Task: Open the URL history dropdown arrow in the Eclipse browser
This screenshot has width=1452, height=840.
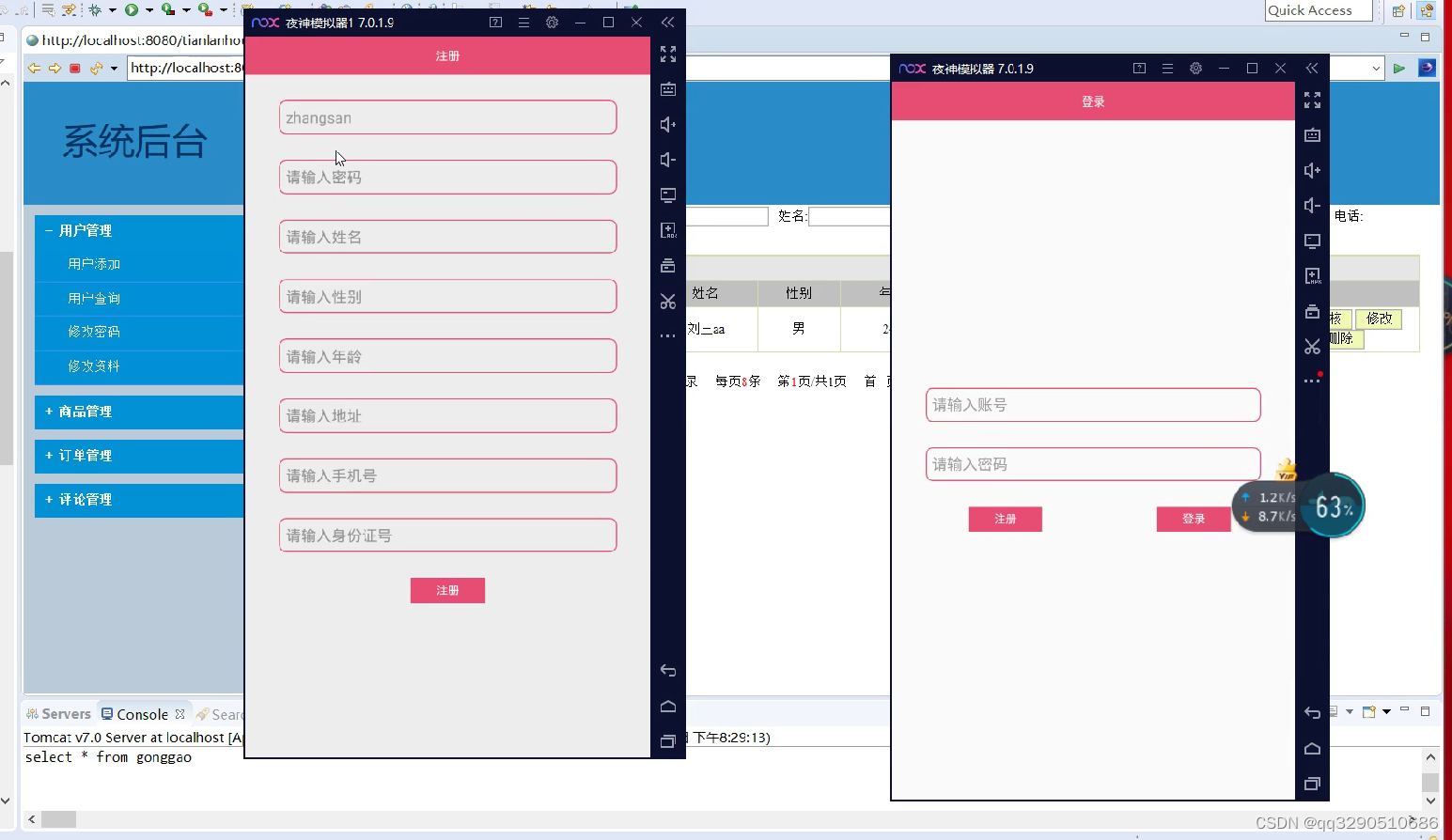Action: (1376, 69)
